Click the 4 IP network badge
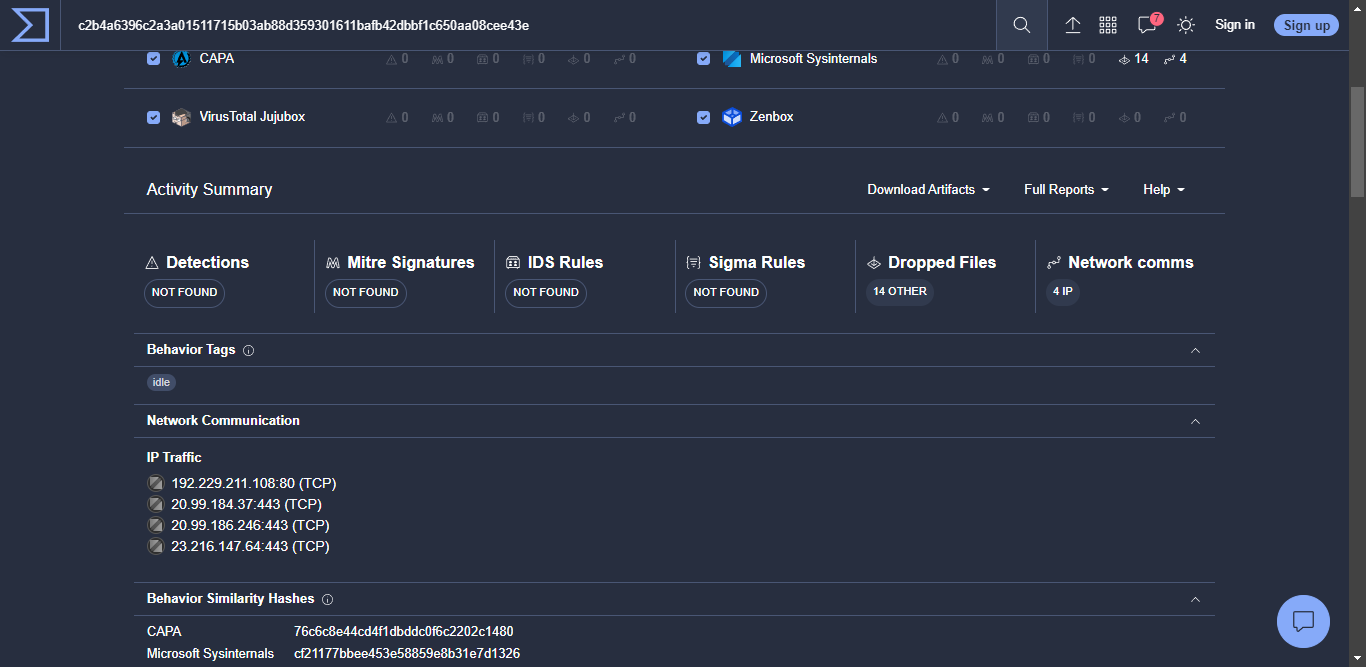This screenshot has height=667, width=1366. 1062,292
